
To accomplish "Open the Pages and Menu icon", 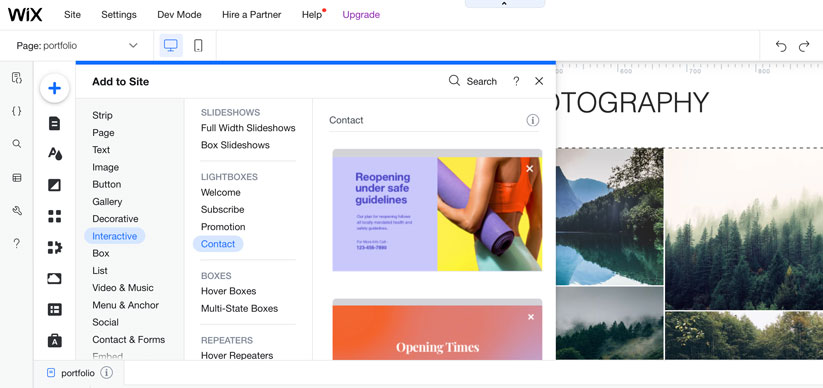I will point(55,123).
